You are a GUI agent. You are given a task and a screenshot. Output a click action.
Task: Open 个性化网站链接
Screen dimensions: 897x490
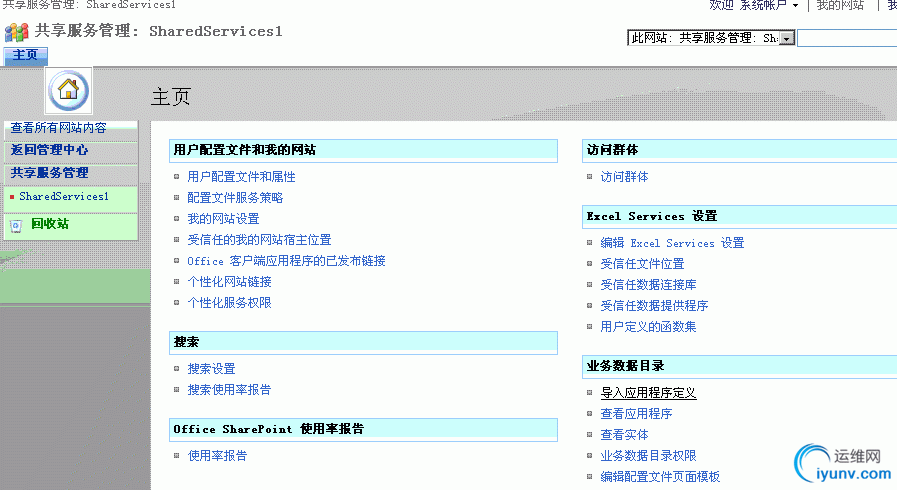[x=229, y=281]
